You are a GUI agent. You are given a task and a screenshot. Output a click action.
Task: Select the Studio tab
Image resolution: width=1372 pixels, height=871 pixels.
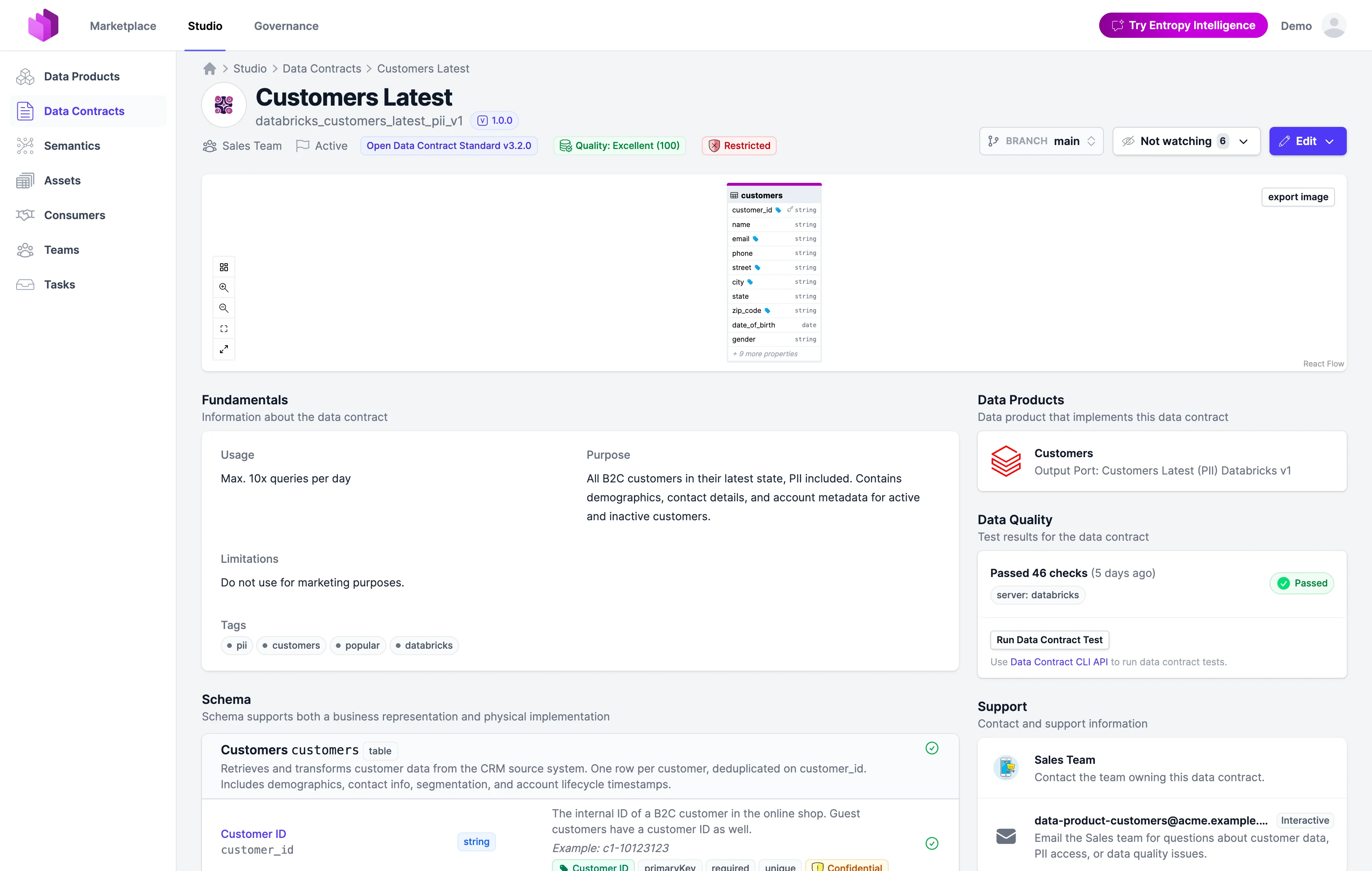pyautogui.click(x=205, y=26)
